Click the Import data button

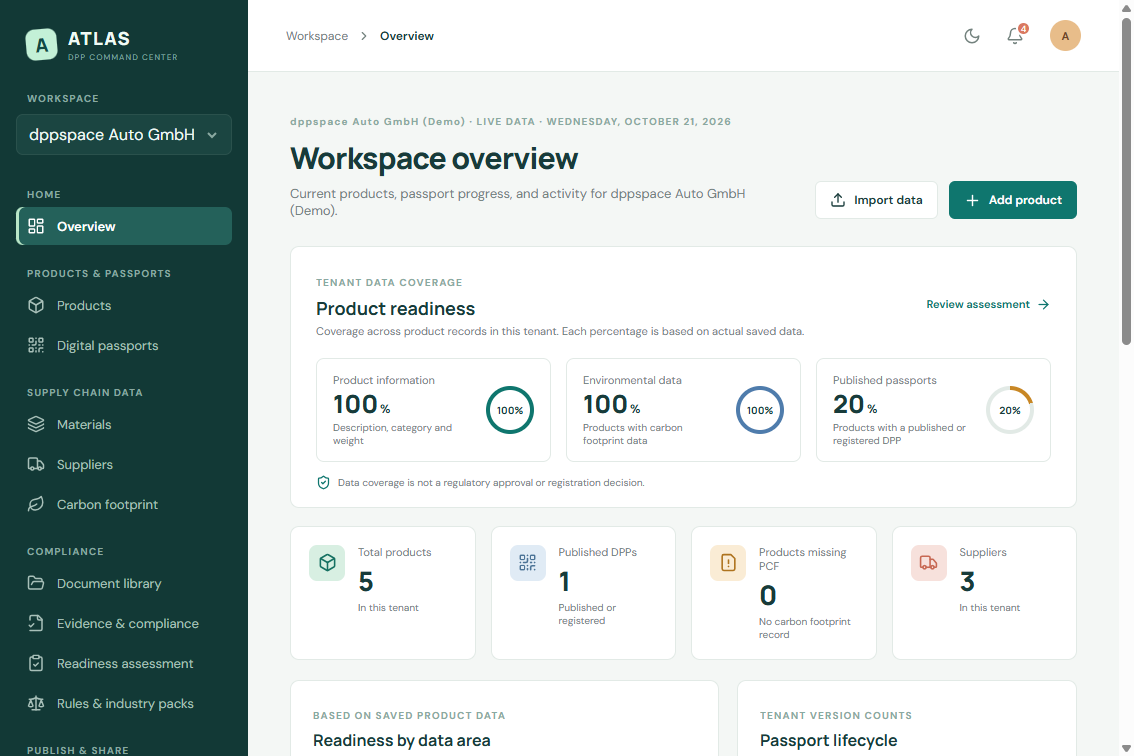coord(877,200)
